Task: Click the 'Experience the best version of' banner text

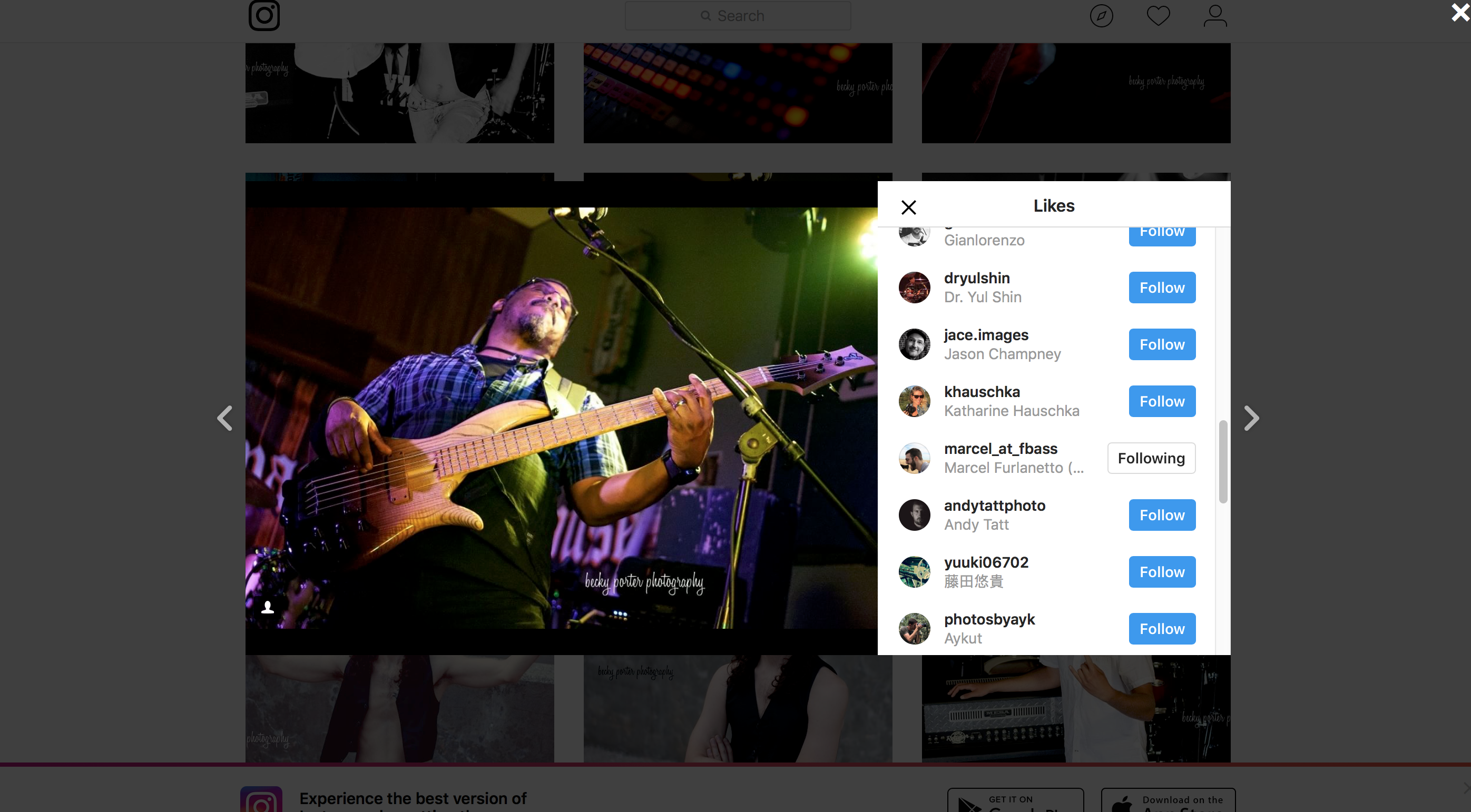Action: [x=413, y=798]
